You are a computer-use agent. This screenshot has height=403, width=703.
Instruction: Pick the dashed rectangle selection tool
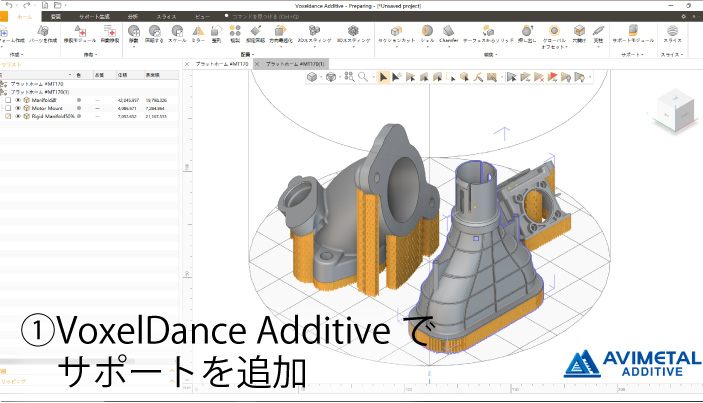[x=451, y=77]
